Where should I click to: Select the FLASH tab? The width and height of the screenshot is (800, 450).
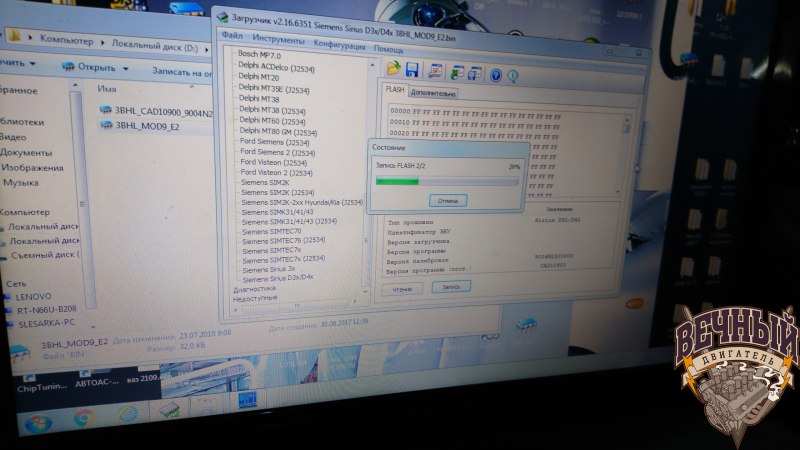pos(396,90)
